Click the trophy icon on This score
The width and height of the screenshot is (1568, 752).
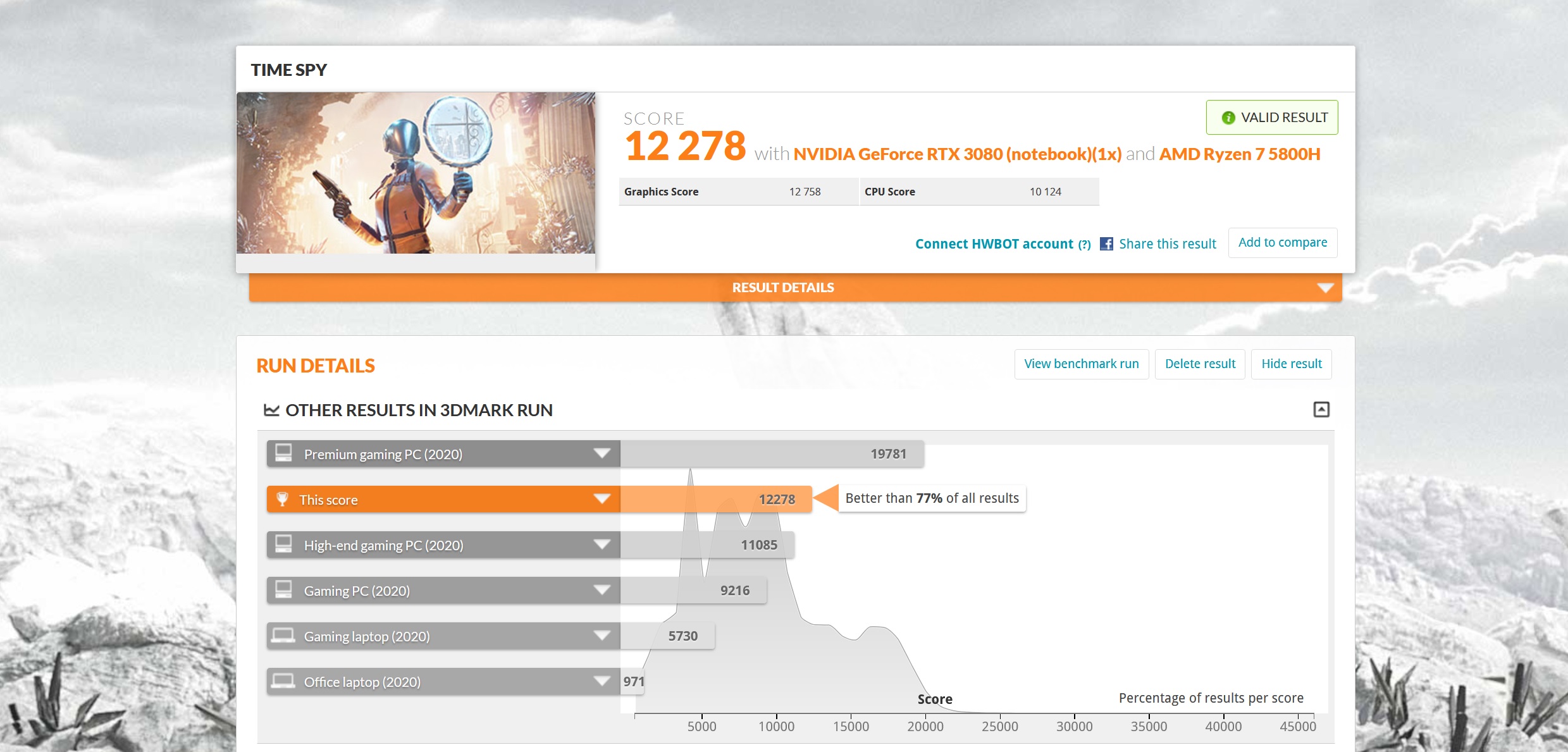click(x=283, y=500)
